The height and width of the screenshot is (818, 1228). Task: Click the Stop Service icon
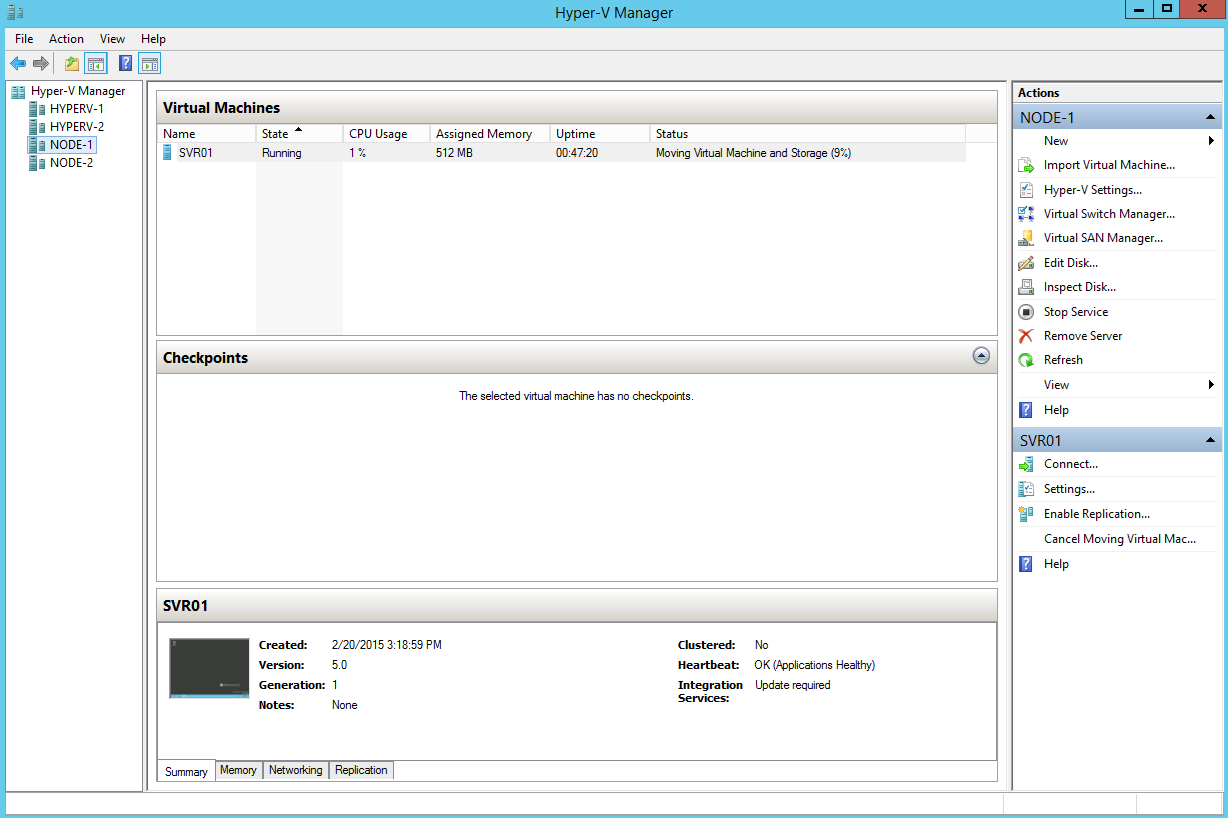coord(1026,312)
